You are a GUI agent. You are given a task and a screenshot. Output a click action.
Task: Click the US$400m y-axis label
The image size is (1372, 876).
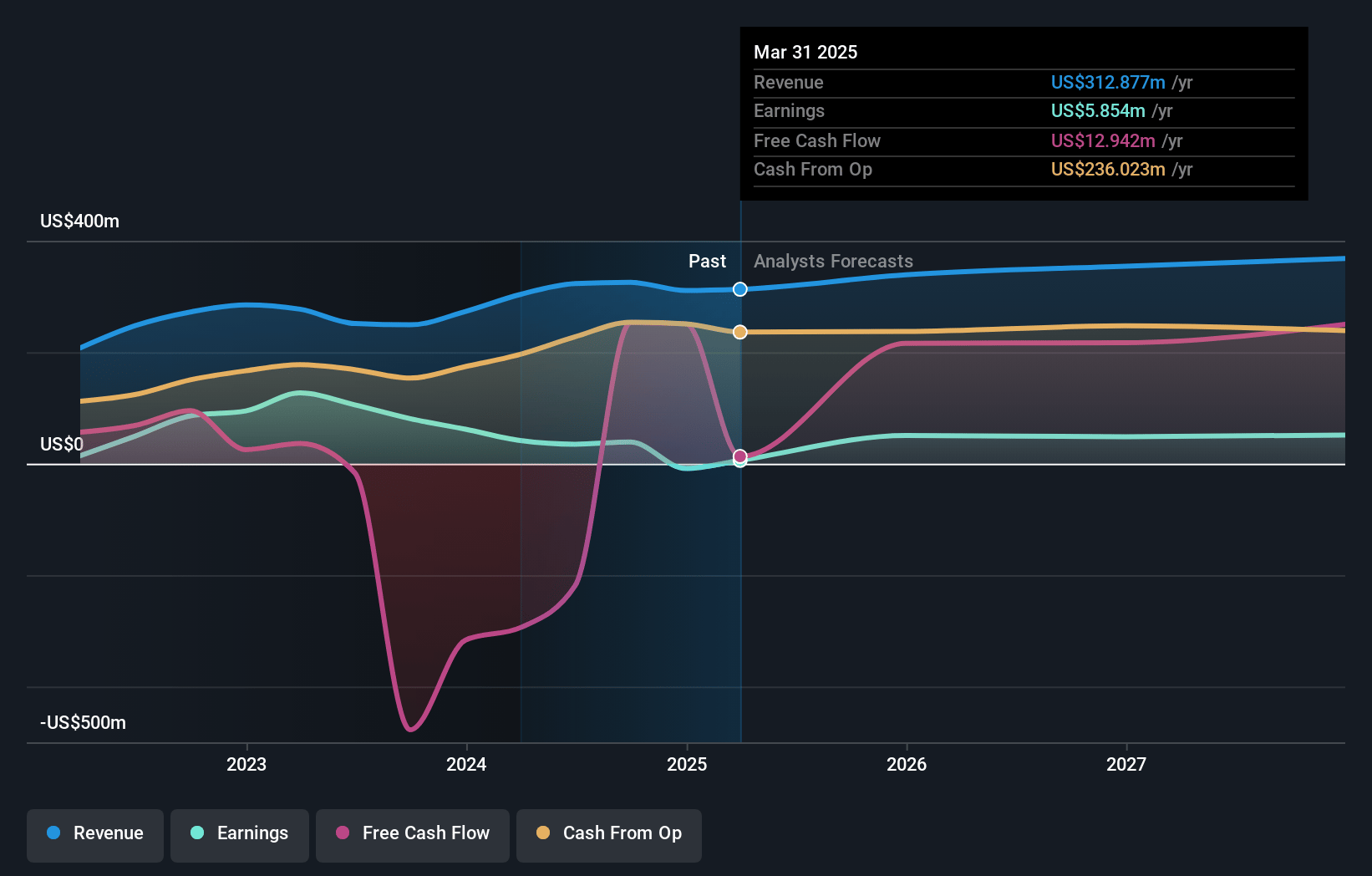pos(80,222)
